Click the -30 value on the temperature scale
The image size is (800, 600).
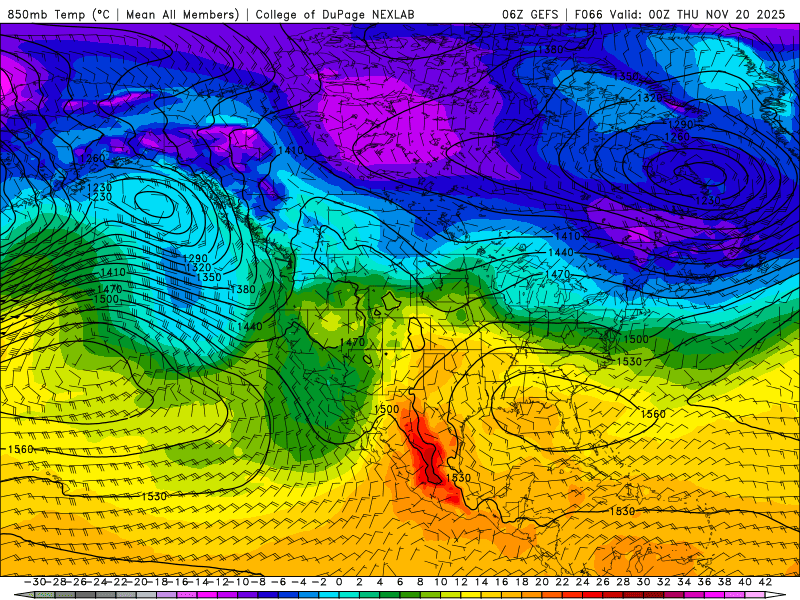coord(35,582)
